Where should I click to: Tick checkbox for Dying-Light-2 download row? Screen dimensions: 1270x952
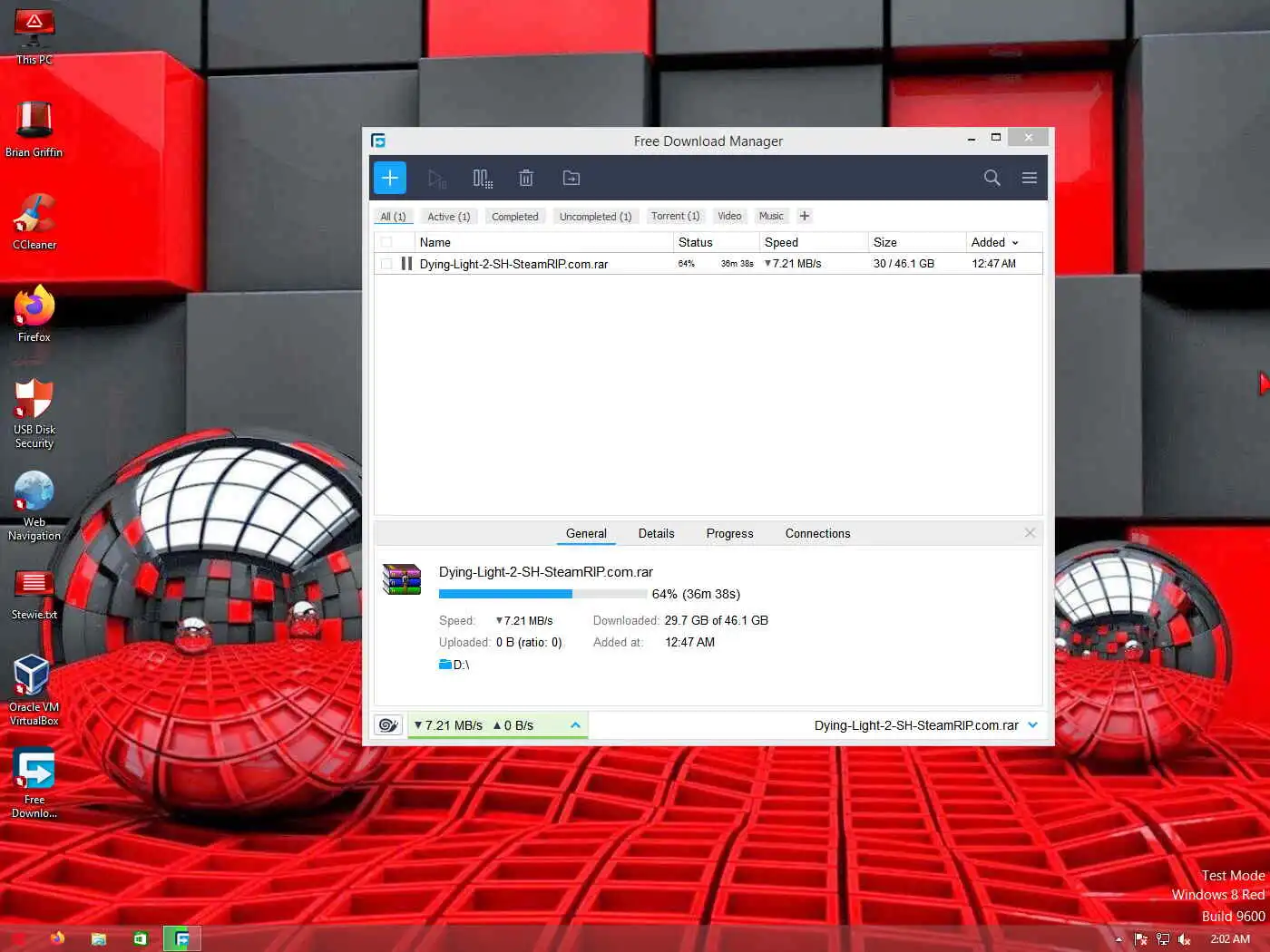pyautogui.click(x=386, y=264)
